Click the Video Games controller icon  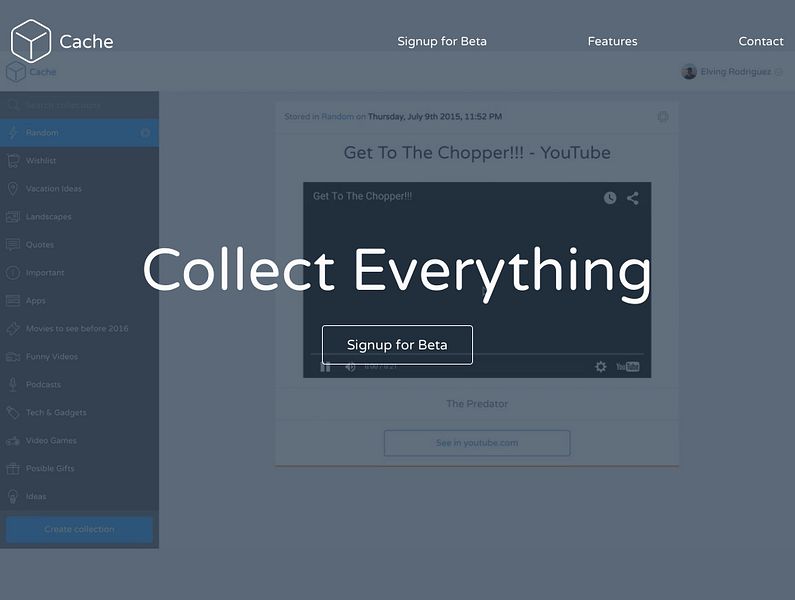13,441
